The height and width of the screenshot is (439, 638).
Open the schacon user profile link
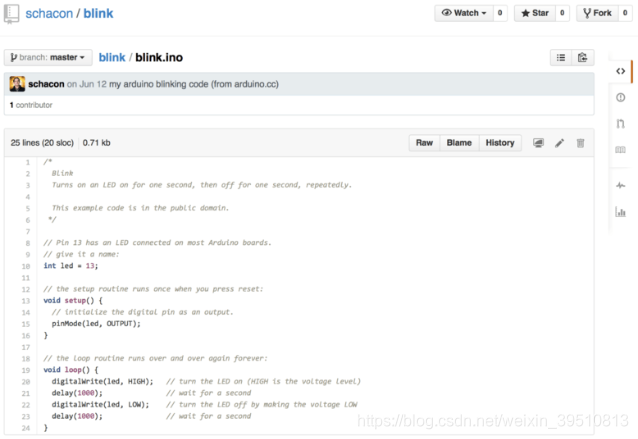pos(49,13)
